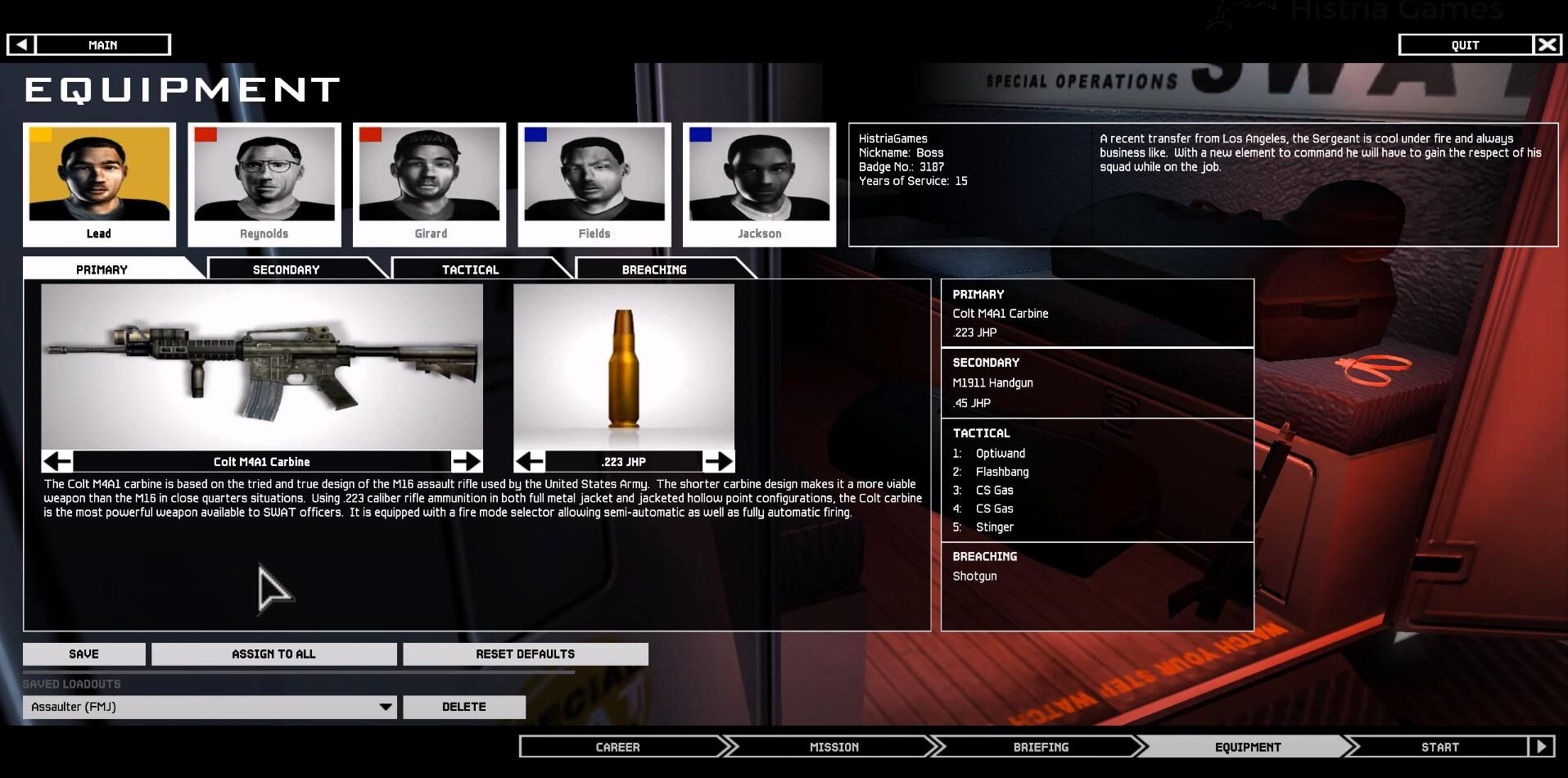Image resolution: width=1568 pixels, height=778 pixels.
Task: Select the Reynolds officer portrait
Action: 264,184
